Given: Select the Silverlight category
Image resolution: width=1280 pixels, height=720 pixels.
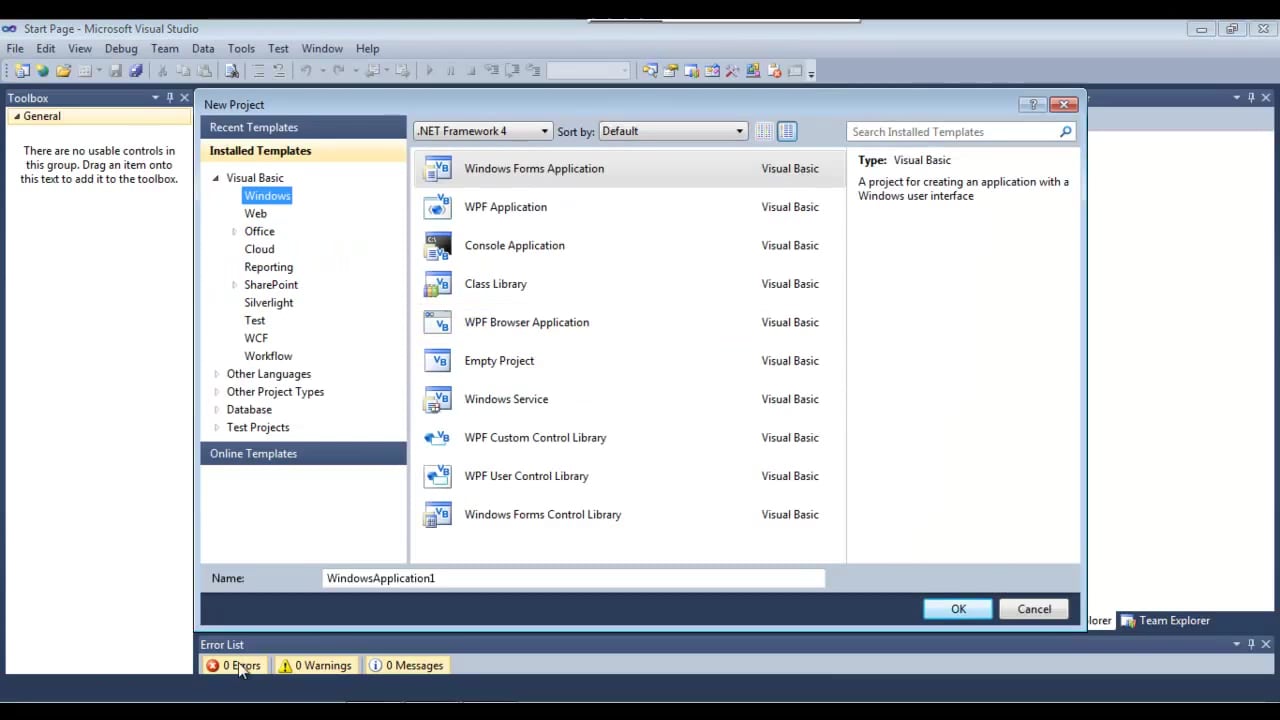Looking at the screenshot, I should click(269, 303).
